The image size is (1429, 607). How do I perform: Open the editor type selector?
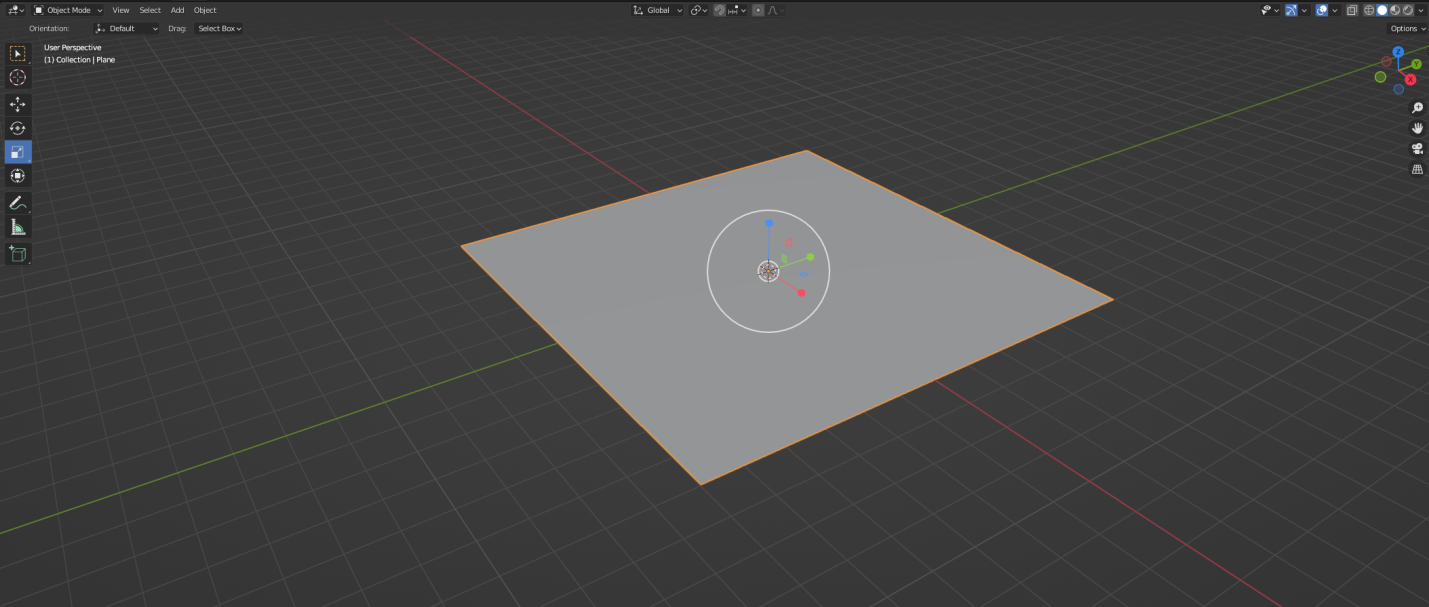coord(16,10)
